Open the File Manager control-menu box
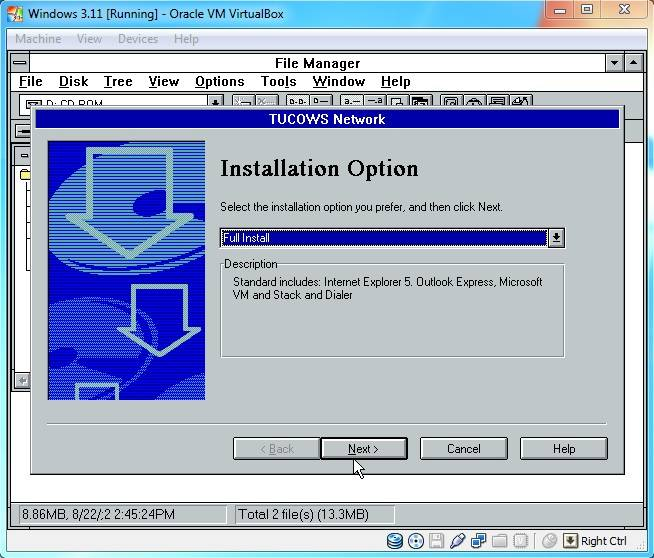The width and height of the screenshot is (654, 558). (20, 63)
